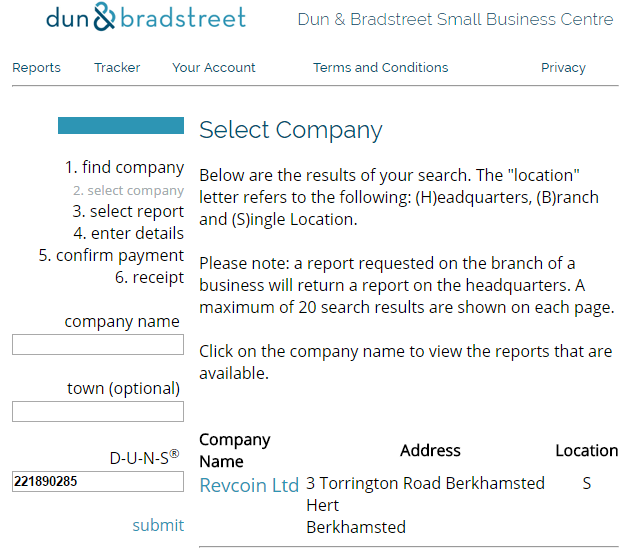Open the Revcoin Ltd company link
This screenshot has height=553, width=635.
point(249,485)
